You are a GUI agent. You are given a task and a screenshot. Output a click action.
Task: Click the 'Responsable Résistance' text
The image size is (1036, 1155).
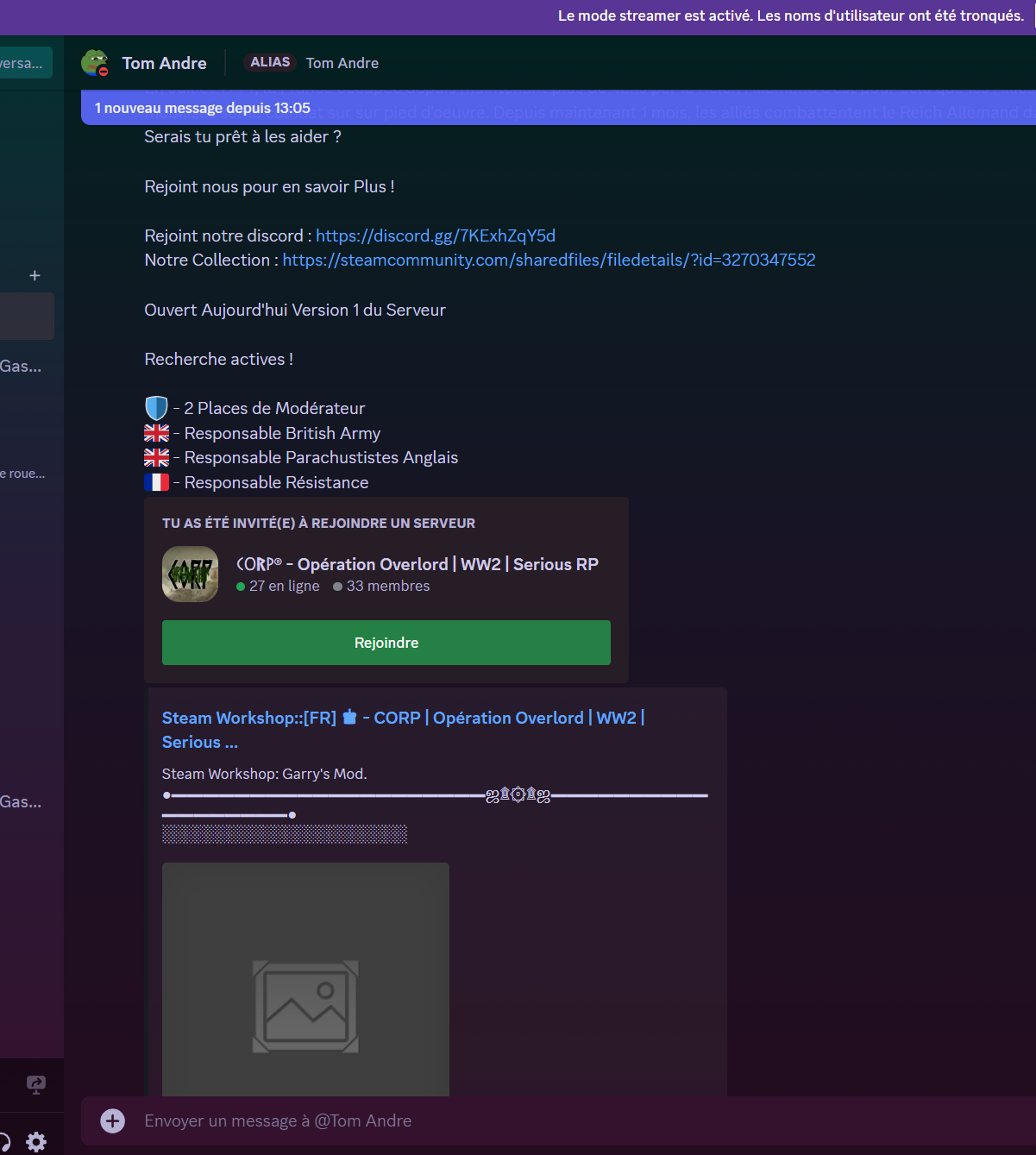coord(276,482)
